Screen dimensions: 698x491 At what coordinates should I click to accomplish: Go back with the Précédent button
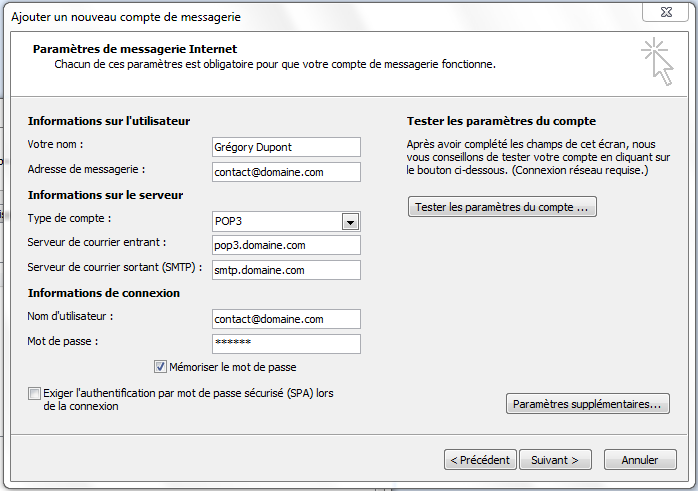(480, 459)
